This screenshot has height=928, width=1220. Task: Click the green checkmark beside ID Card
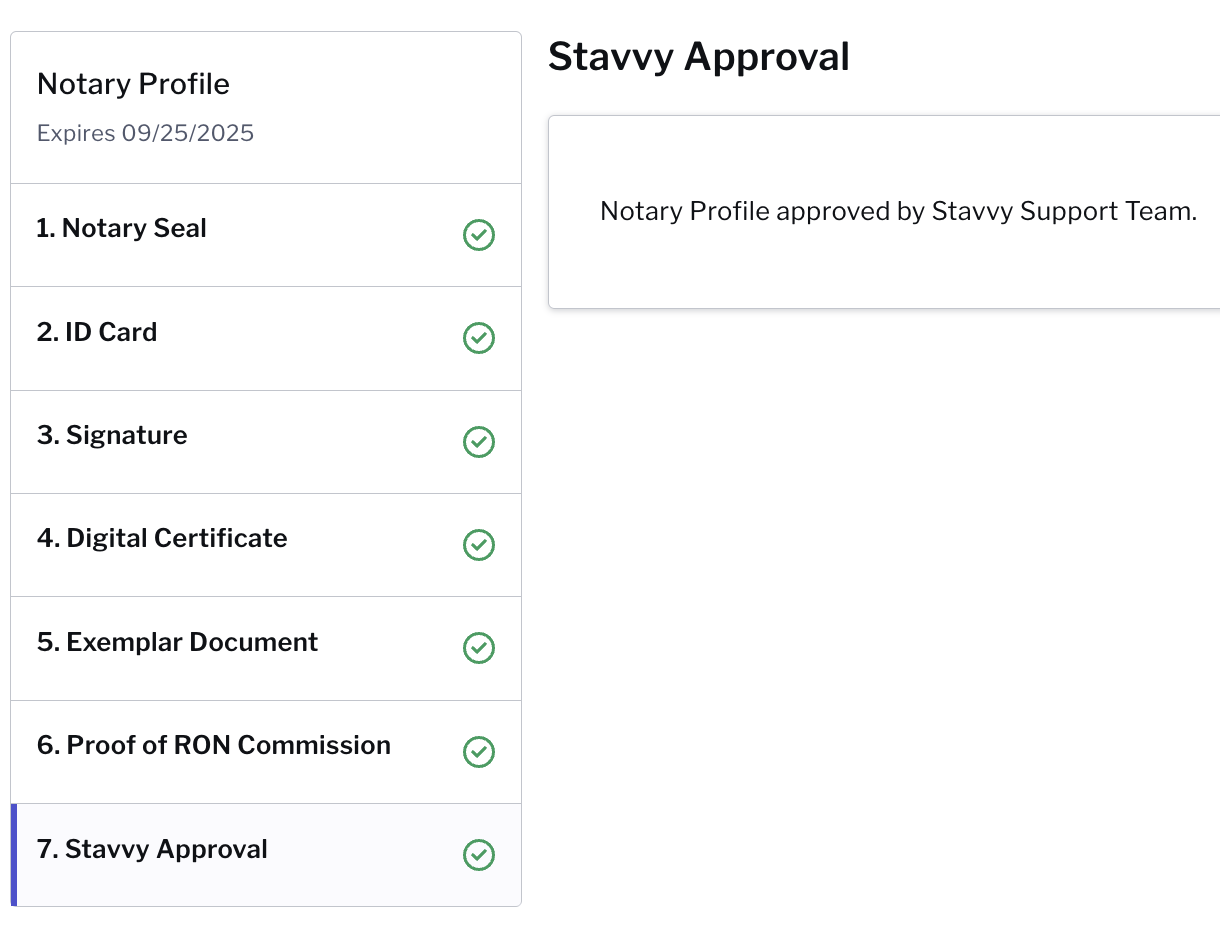(479, 338)
